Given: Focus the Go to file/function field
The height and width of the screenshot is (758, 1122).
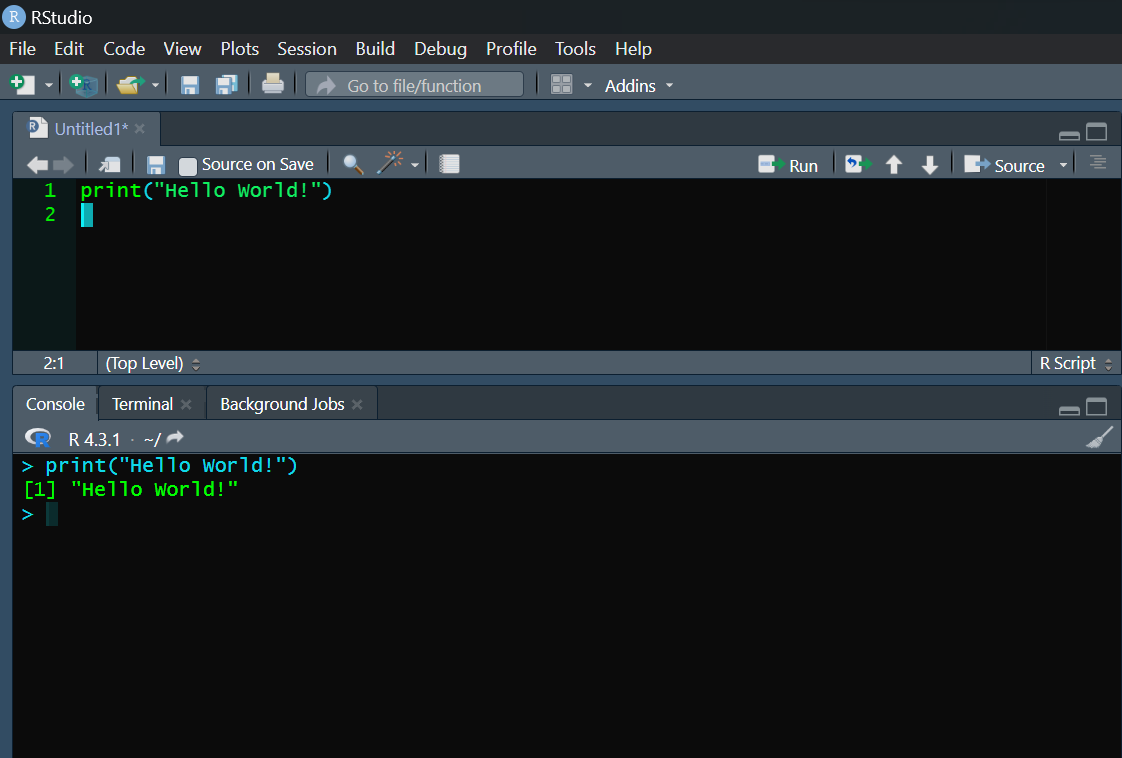Looking at the screenshot, I should tap(414, 85).
